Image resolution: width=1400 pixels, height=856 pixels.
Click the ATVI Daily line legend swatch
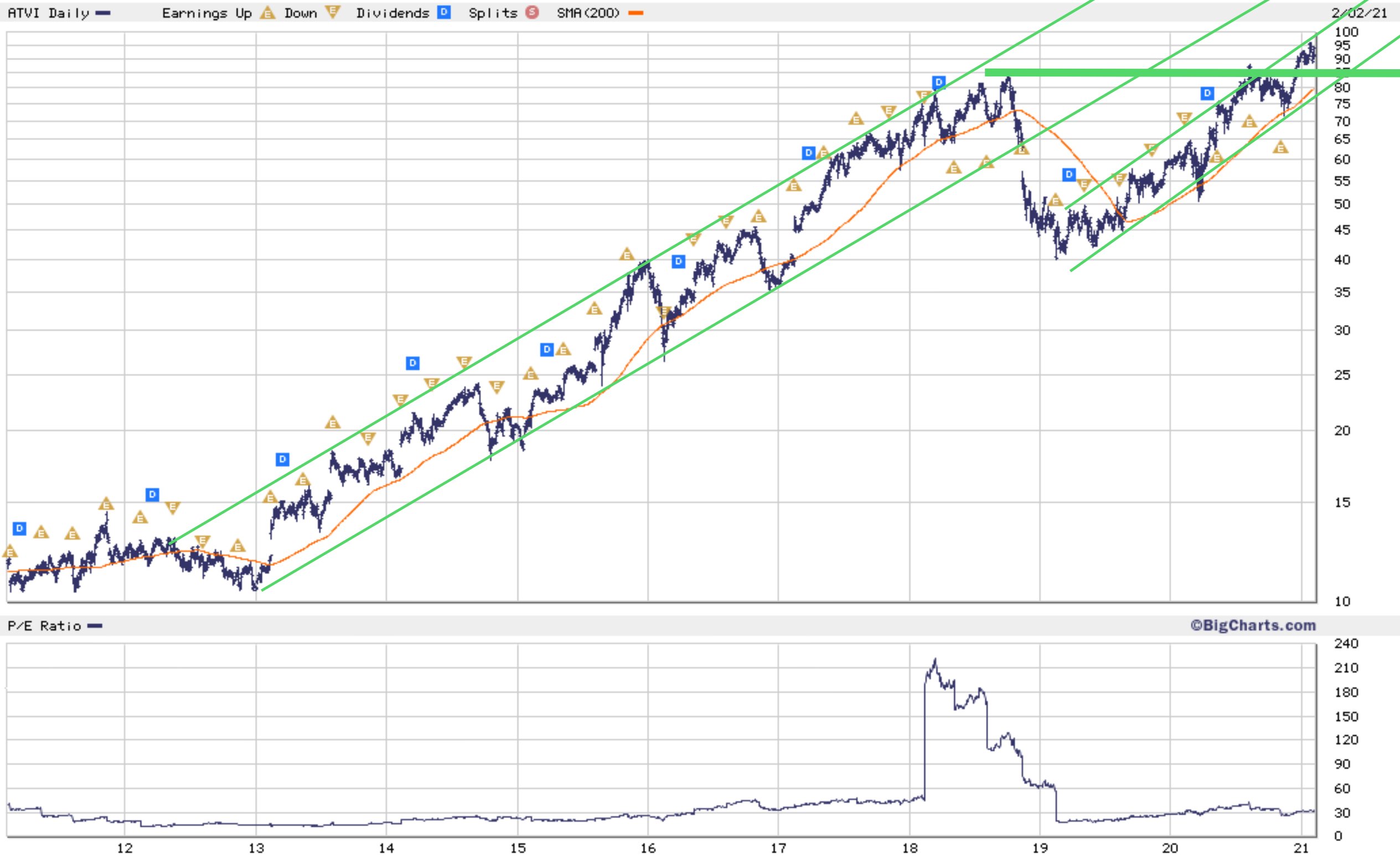point(103,13)
